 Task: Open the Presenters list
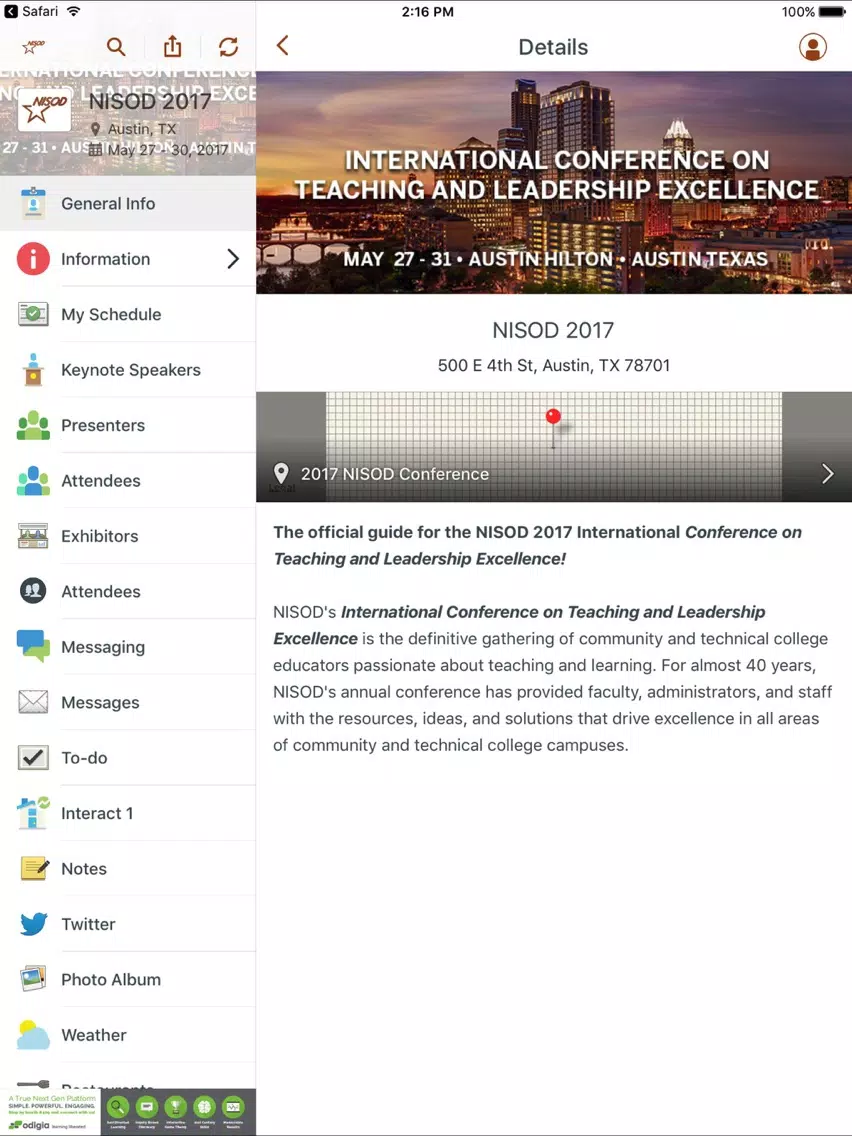click(x=128, y=425)
